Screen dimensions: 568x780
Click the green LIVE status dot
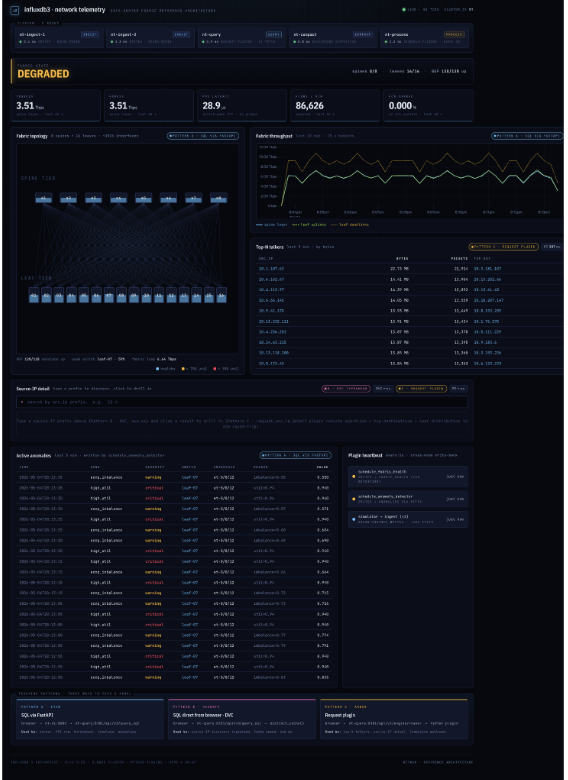point(404,9)
